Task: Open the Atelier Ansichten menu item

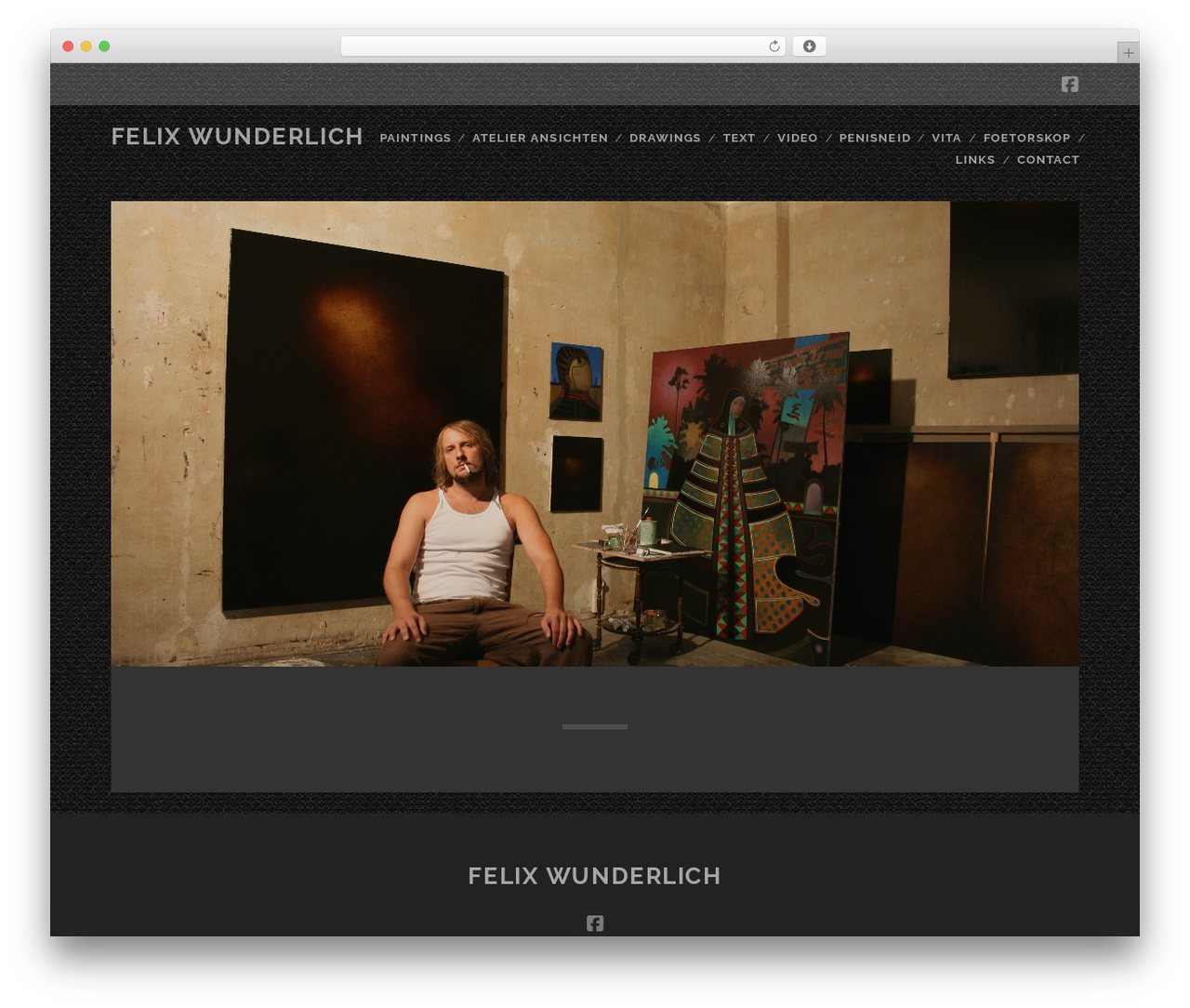Action: (x=540, y=138)
